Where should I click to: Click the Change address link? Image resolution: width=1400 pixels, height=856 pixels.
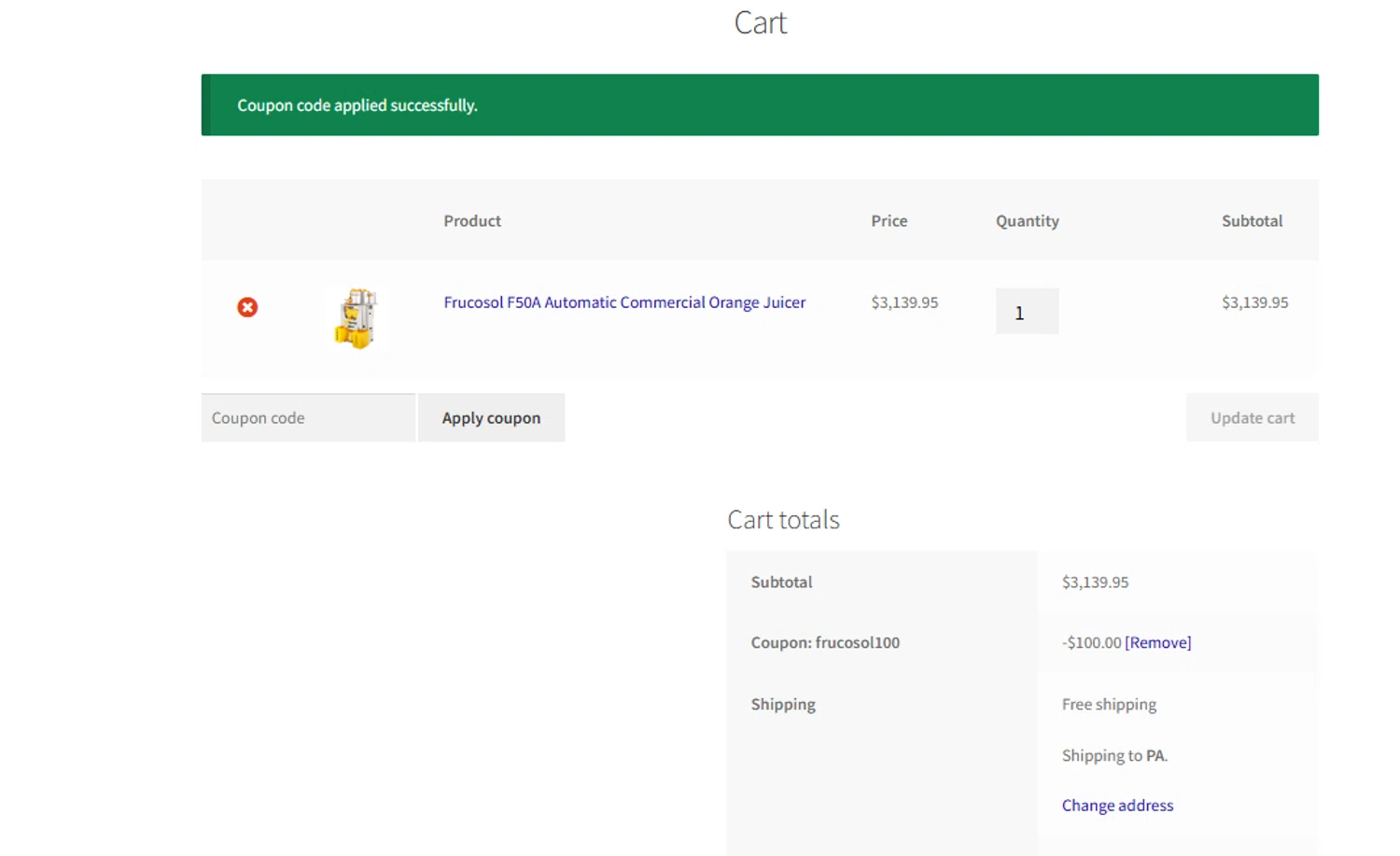pyautogui.click(x=1117, y=806)
